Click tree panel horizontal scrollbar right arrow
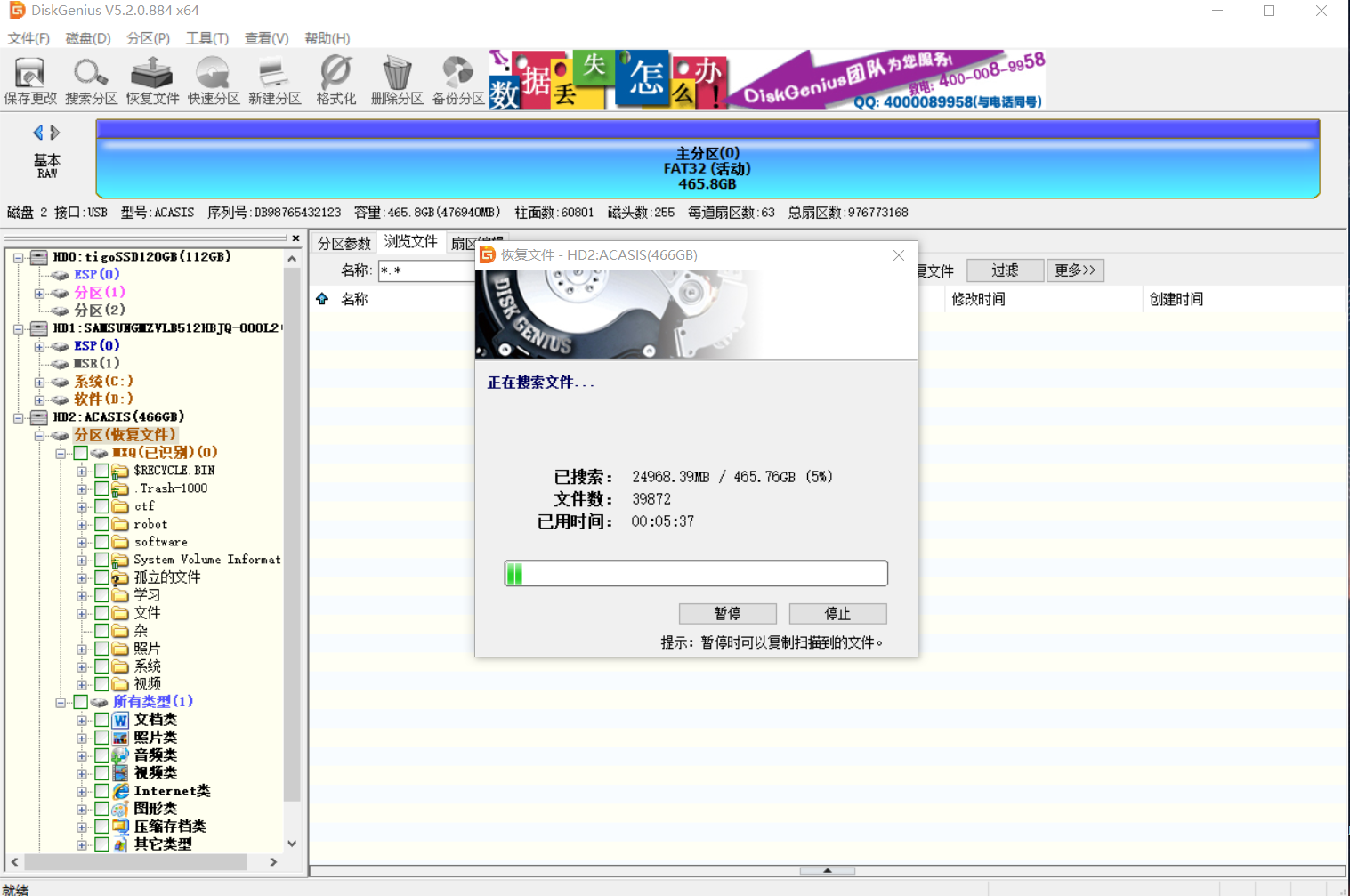 (x=273, y=862)
